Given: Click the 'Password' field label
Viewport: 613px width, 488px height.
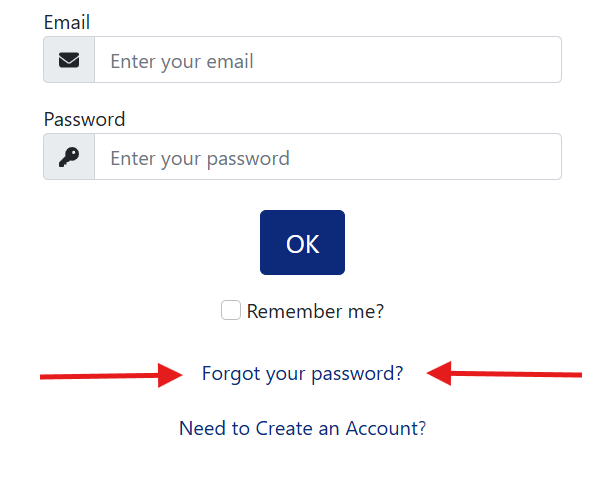Looking at the screenshot, I should point(84,119).
